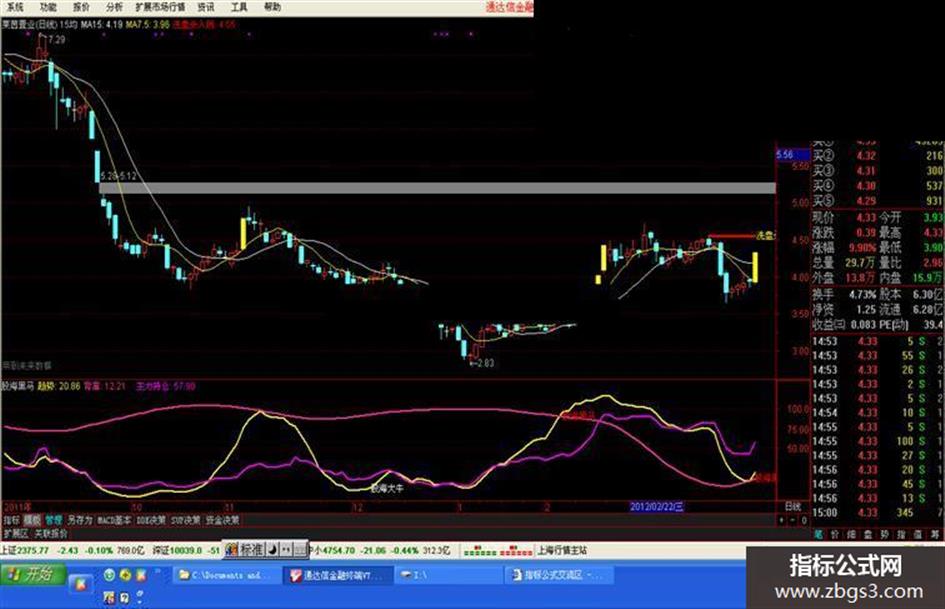
Task: Click the 另存为 button
Action: coord(80,520)
